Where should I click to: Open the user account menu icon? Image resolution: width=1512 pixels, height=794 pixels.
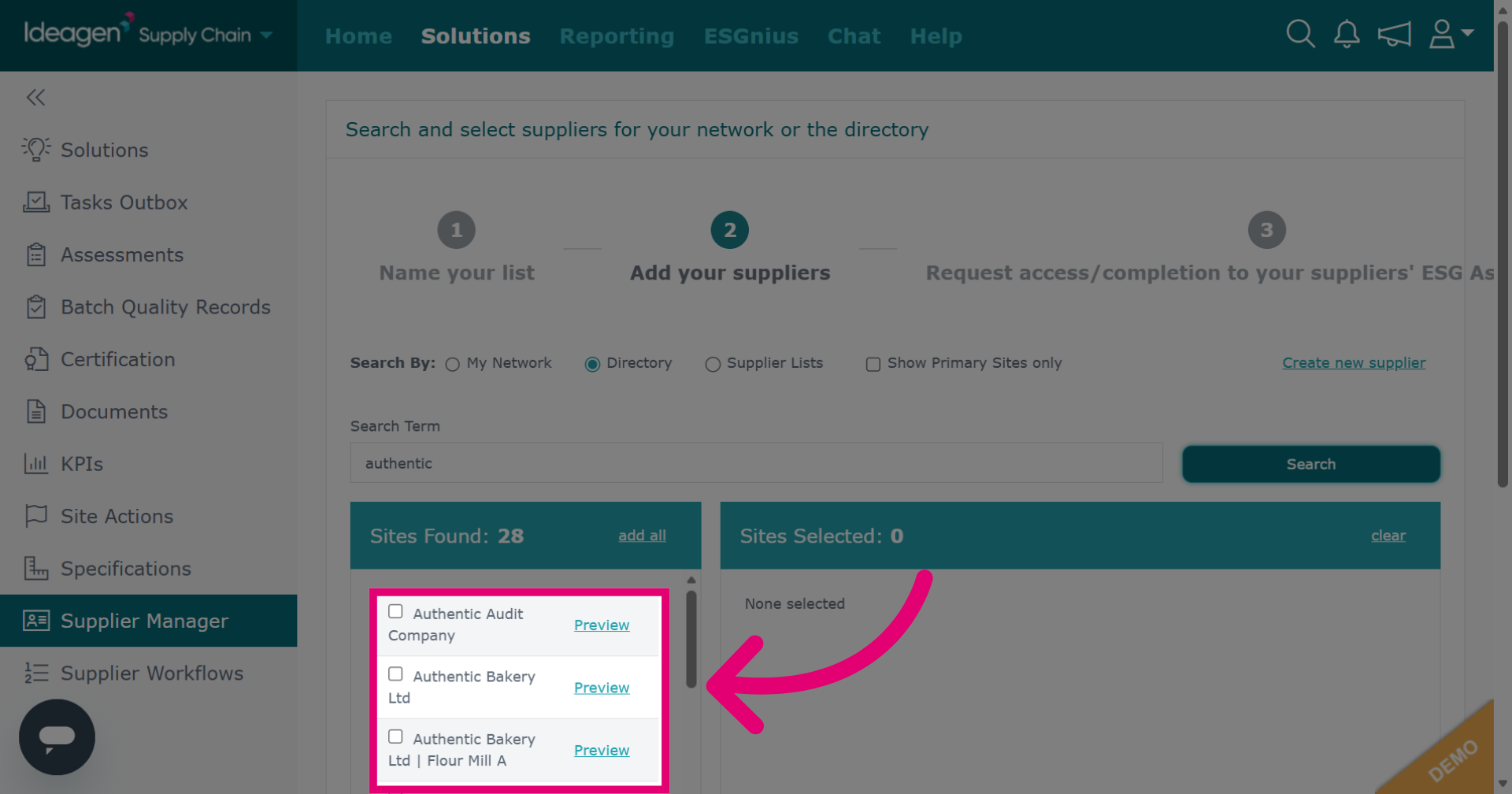coord(1451,34)
